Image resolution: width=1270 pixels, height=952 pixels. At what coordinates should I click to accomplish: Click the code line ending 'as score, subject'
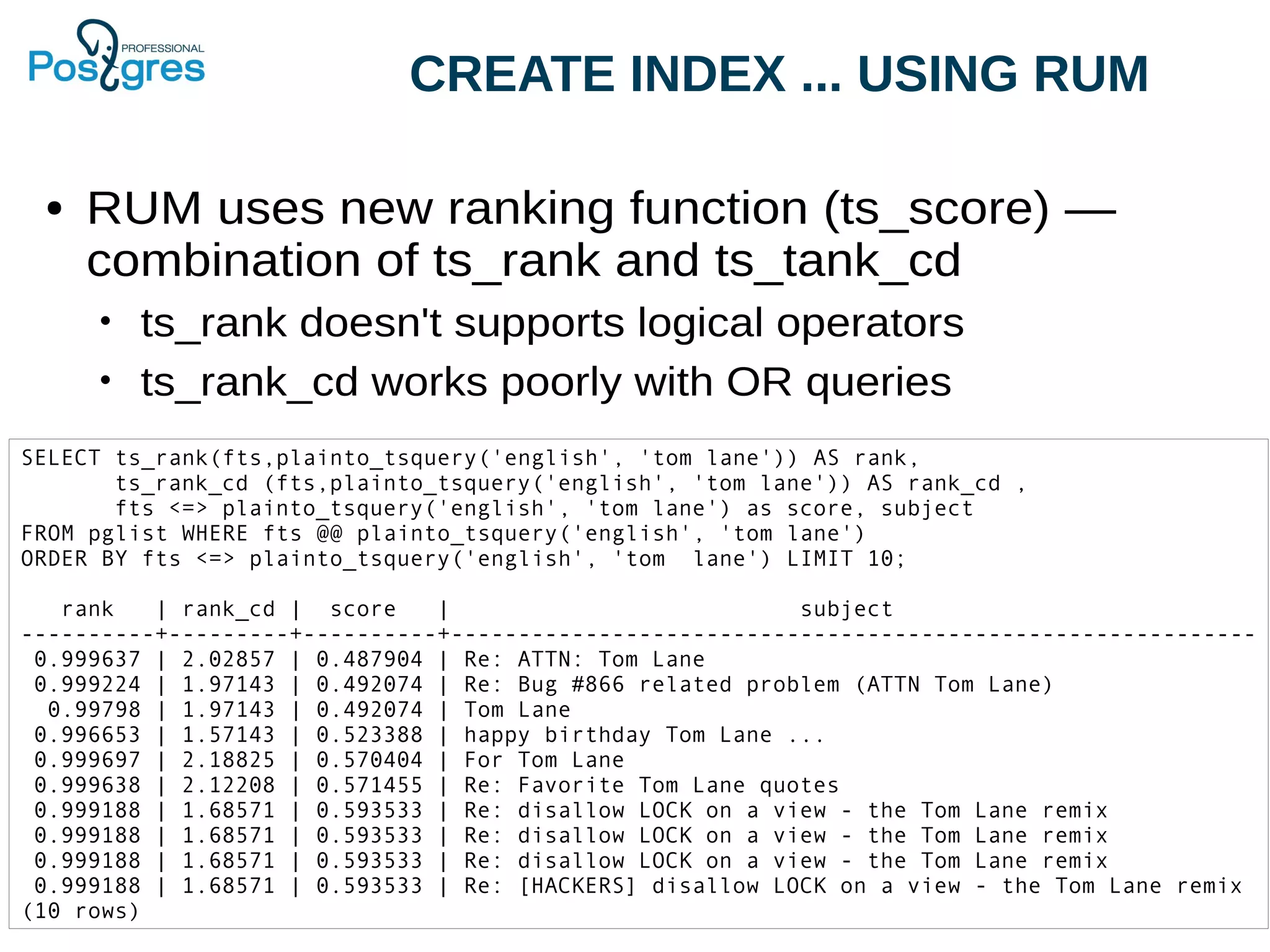544,509
